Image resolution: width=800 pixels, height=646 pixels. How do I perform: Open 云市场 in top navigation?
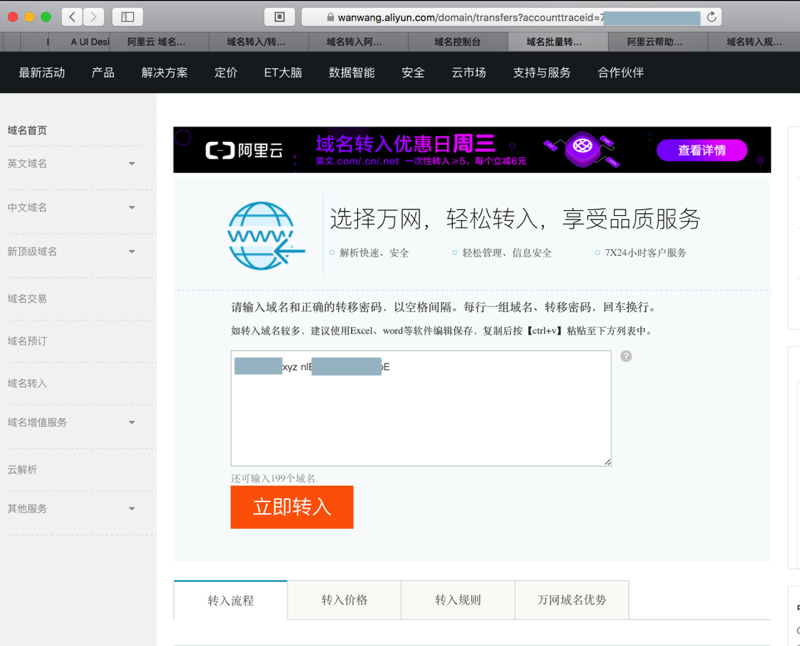pos(468,72)
